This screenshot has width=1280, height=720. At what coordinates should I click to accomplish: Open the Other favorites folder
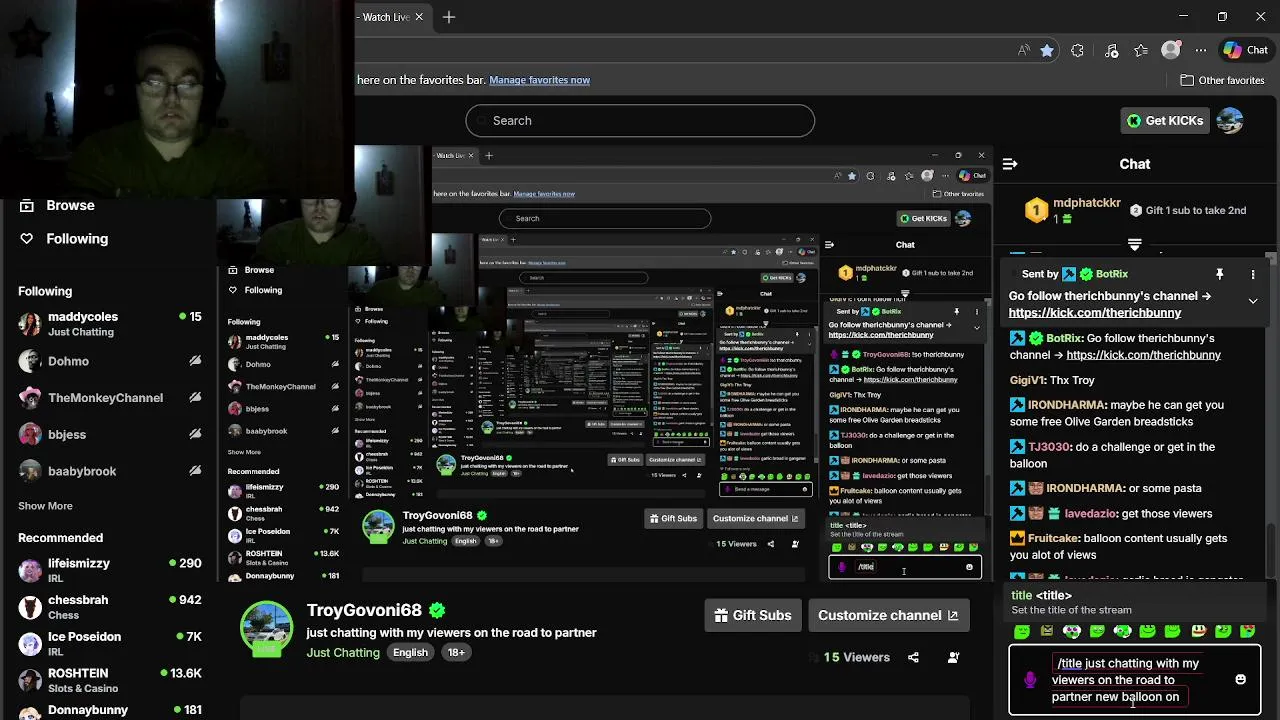[1222, 80]
